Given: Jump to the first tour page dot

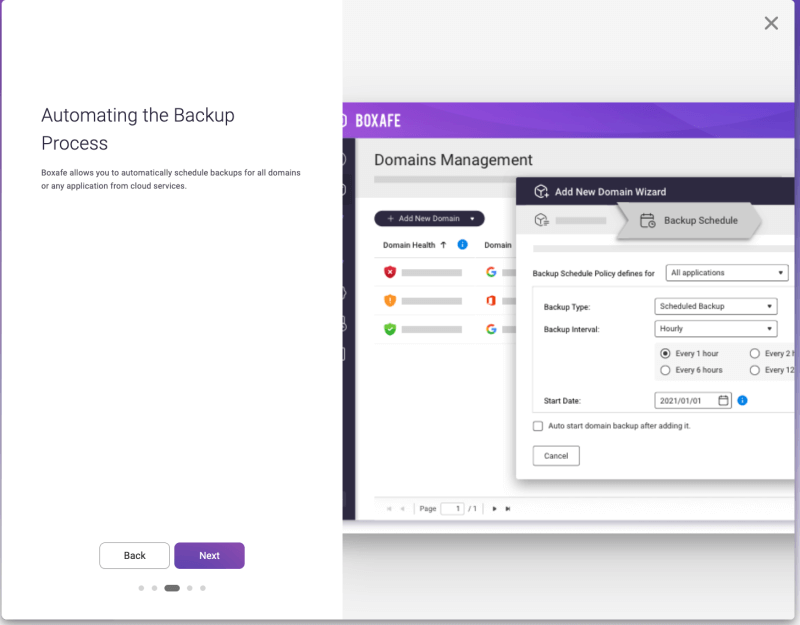Looking at the screenshot, I should click(x=141, y=588).
